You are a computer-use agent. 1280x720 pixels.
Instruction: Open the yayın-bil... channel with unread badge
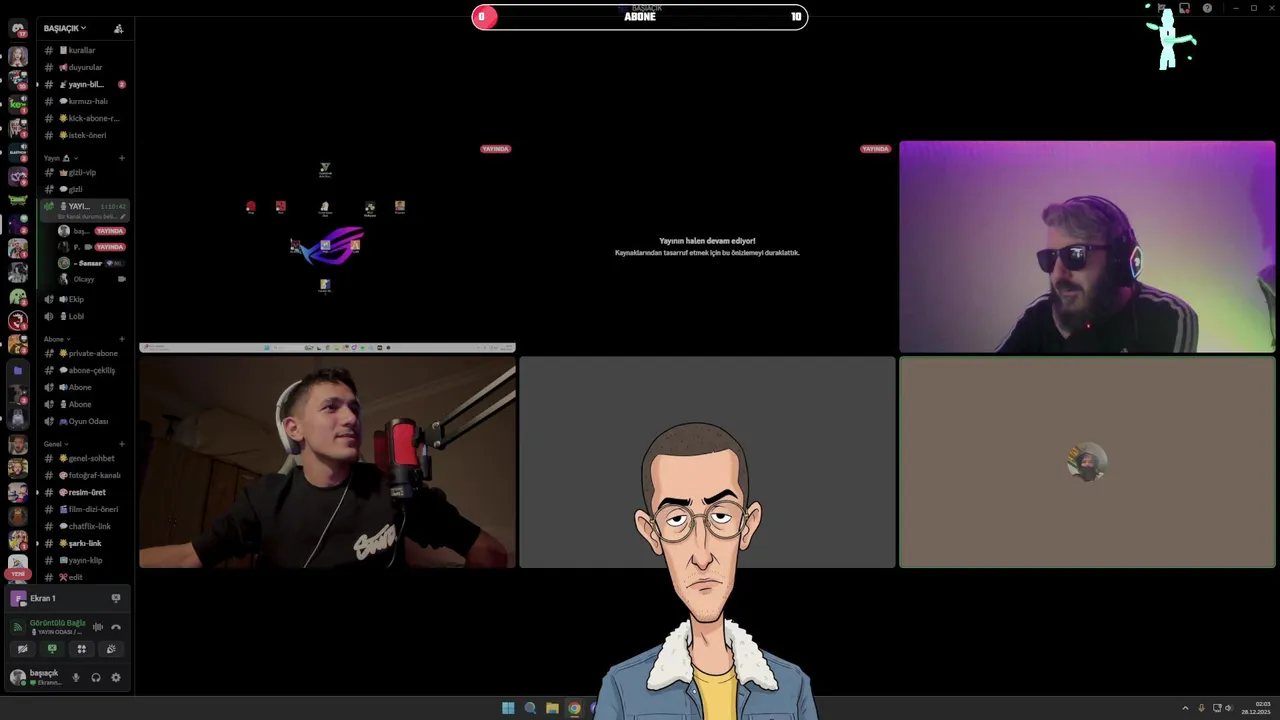[85, 84]
